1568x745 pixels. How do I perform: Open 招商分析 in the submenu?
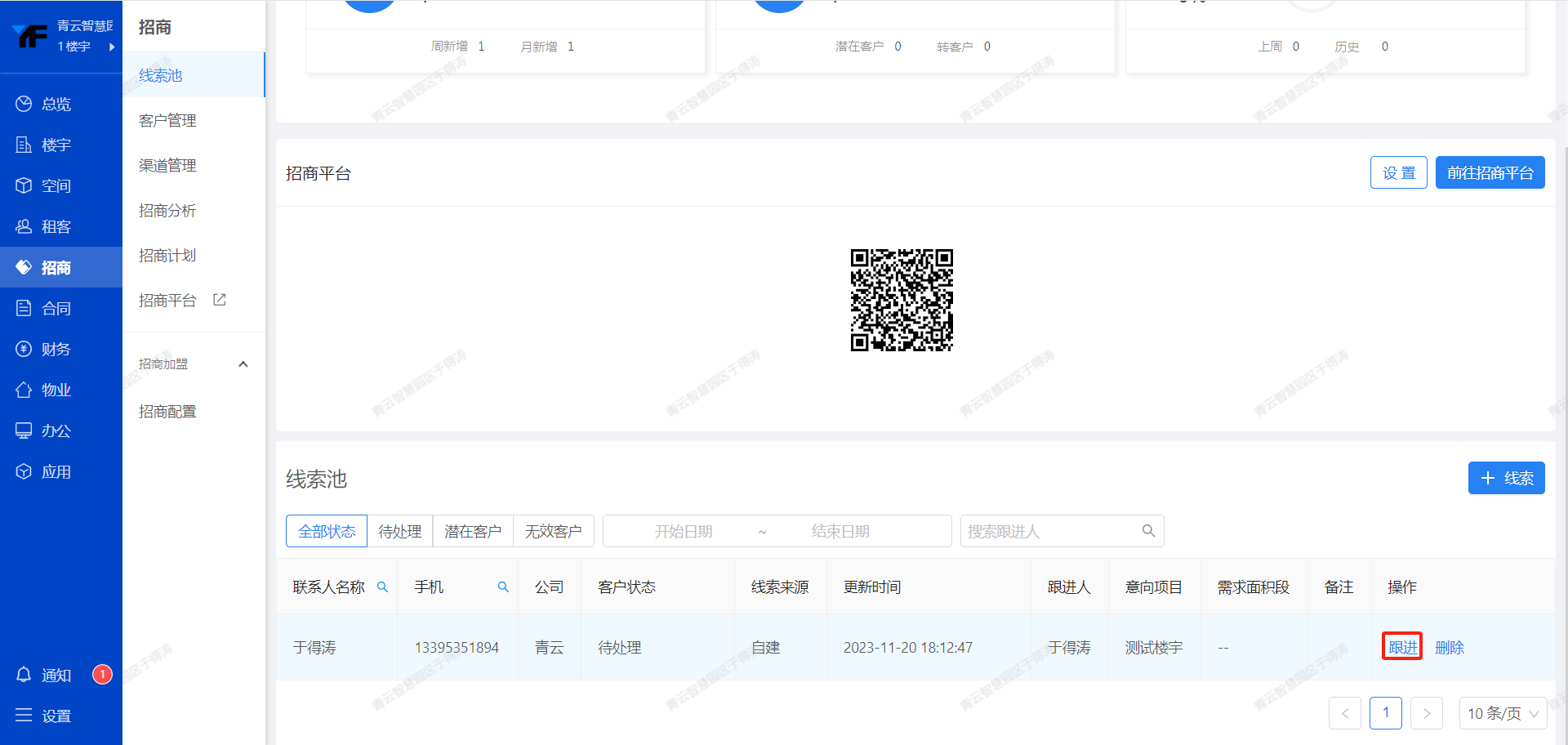pyautogui.click(x=167, y=210)
